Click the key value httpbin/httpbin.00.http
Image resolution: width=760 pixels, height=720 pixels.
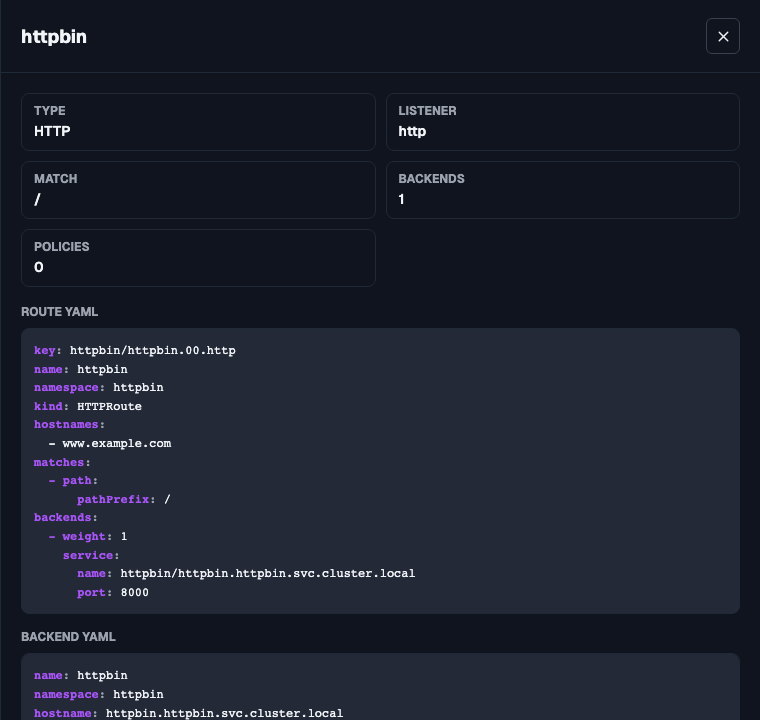coord(153,351)
